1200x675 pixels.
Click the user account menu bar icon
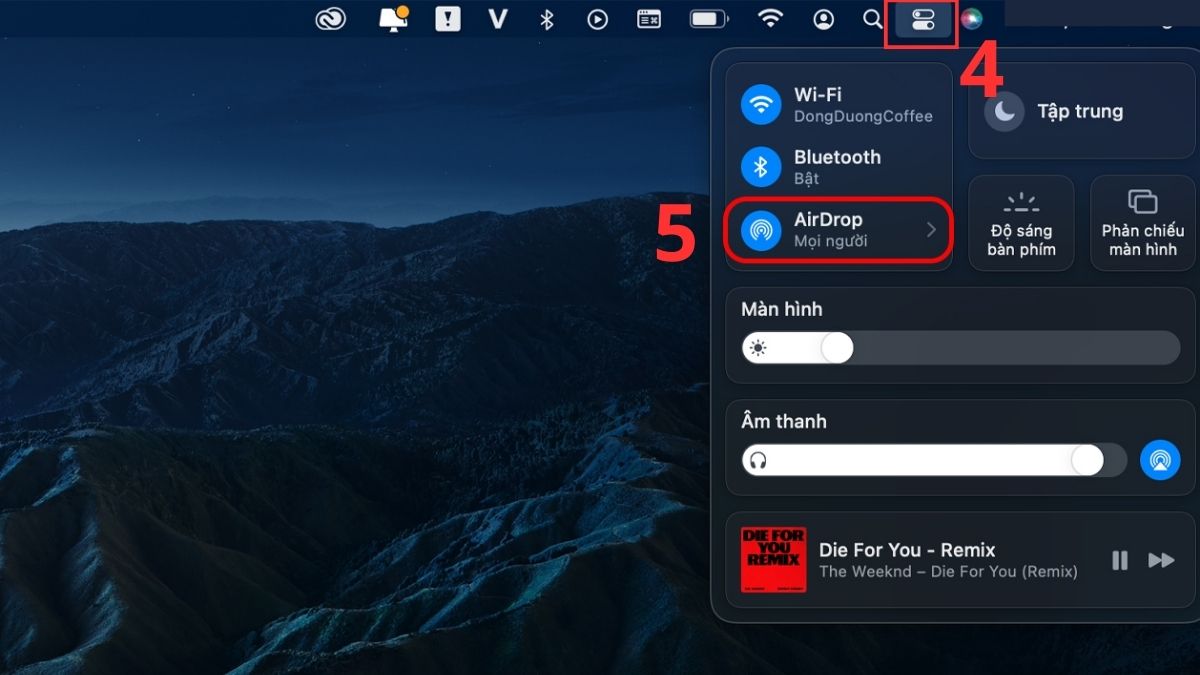(823, 19)
